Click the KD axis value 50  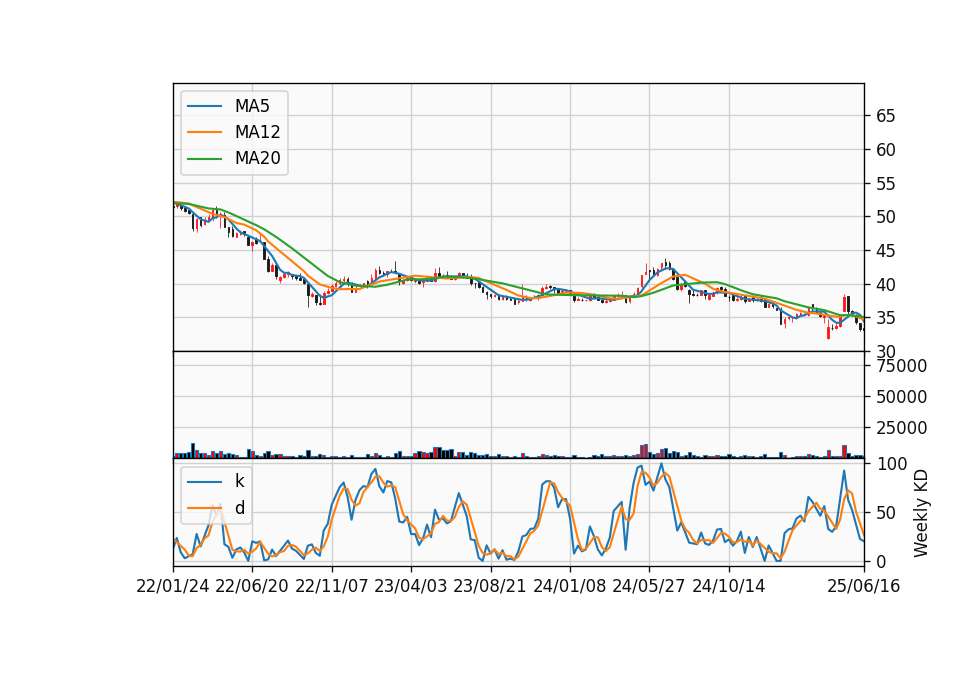885,512
